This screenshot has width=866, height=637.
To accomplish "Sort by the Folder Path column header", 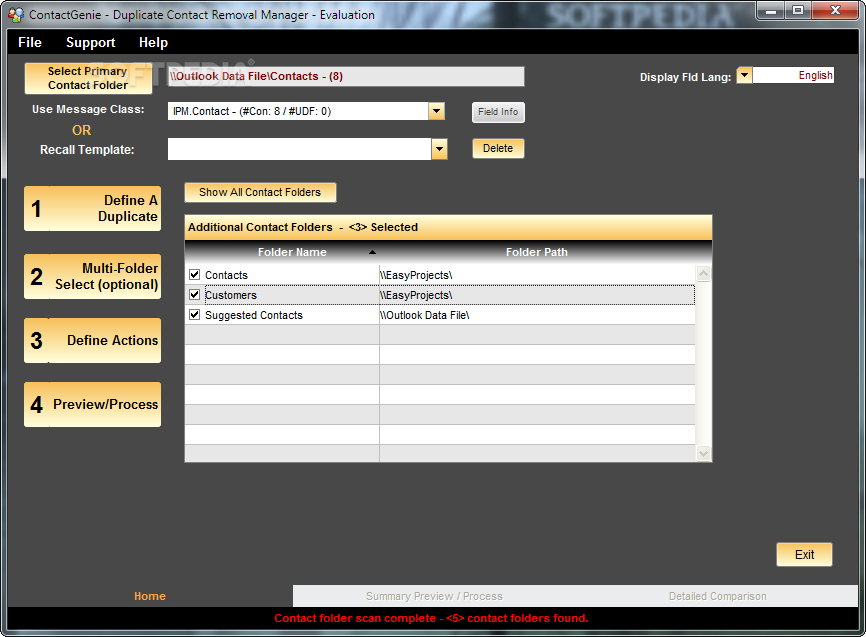I will tap(537, 252).
